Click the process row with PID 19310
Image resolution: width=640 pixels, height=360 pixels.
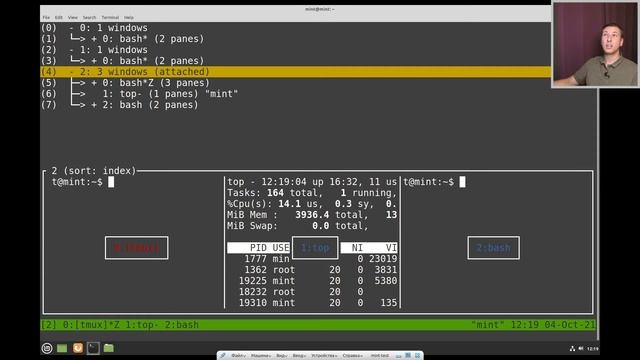(x=312, y=303)
